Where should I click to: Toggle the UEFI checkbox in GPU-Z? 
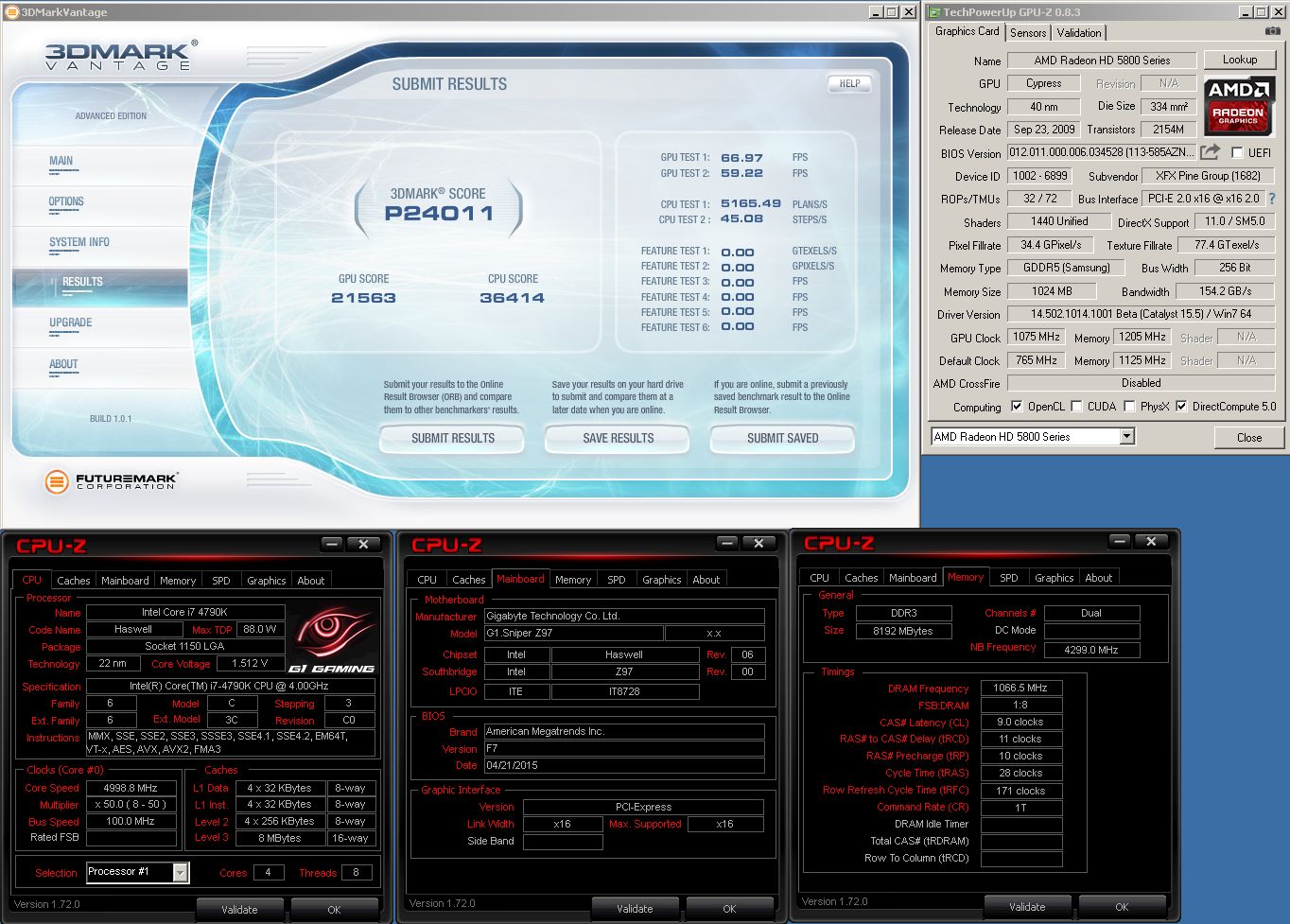coord(1237,152)
